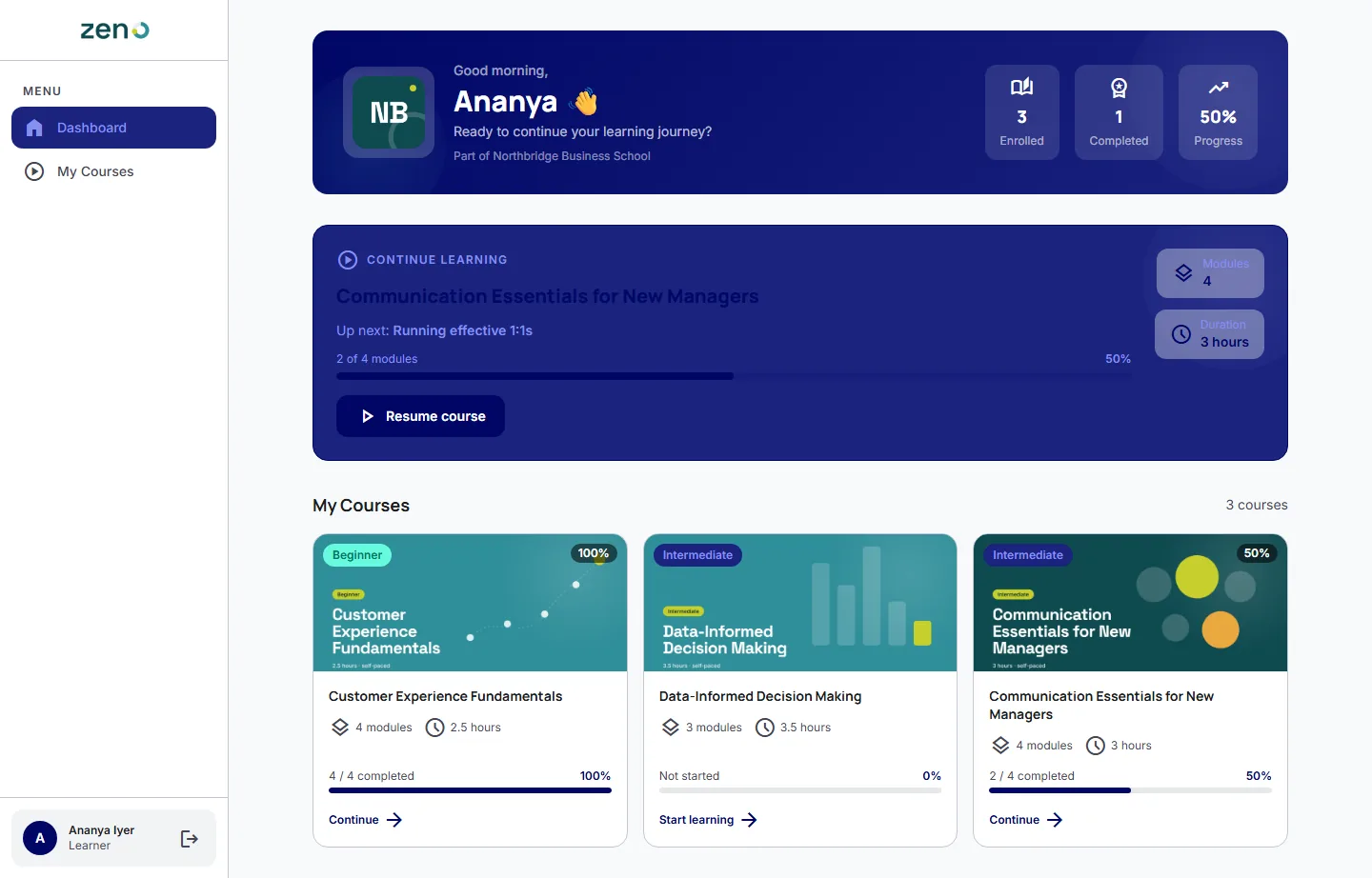Continue Communication Essentials from its course card
Image resolution: width=1372 pixels, height=878 pixels.
click(x=1026, y=820)
